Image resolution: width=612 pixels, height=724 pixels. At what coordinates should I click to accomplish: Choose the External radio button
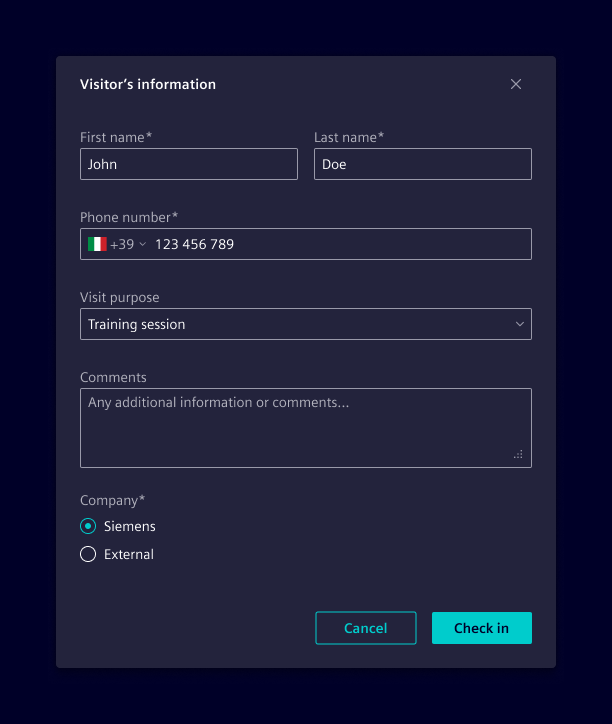[x=88, y=554]
